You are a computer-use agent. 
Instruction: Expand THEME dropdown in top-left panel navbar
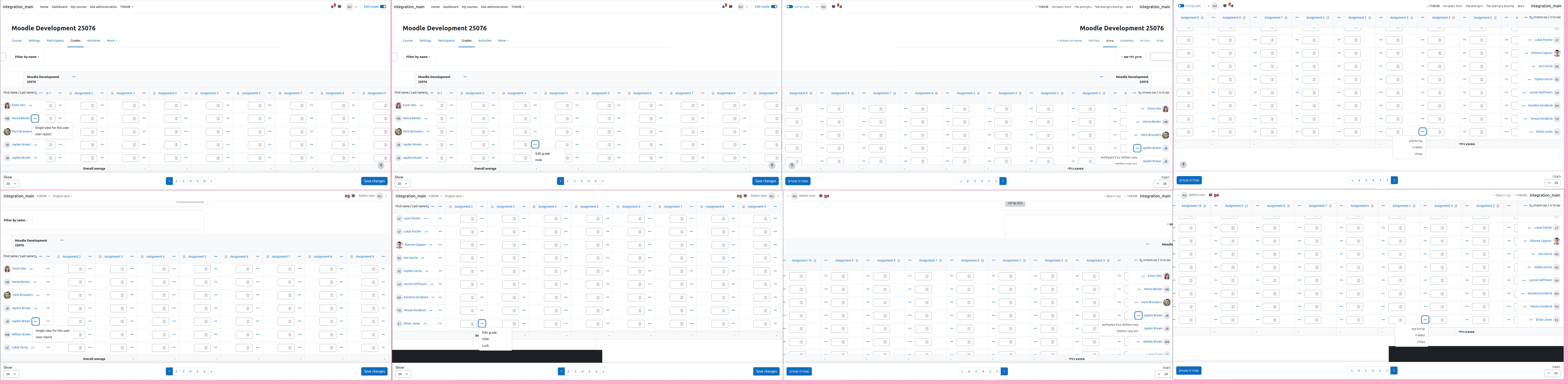[127, 7]
